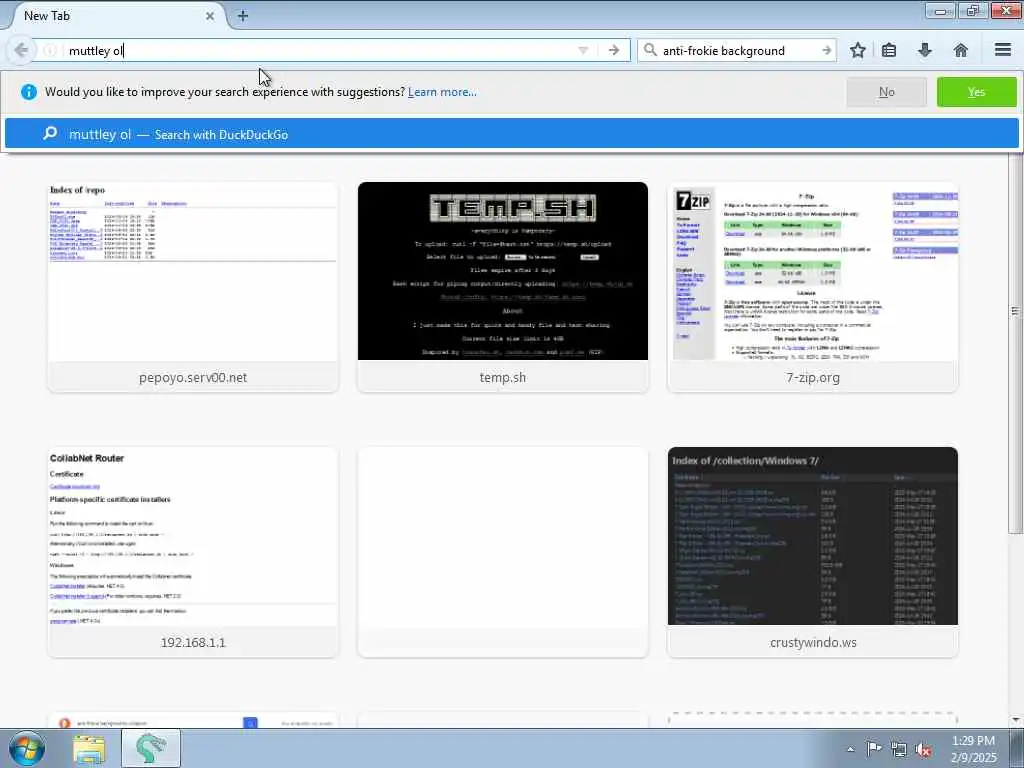1024x768 pixels.
Task: Open the Windows Start orb
Action: [x=26, y=749]
